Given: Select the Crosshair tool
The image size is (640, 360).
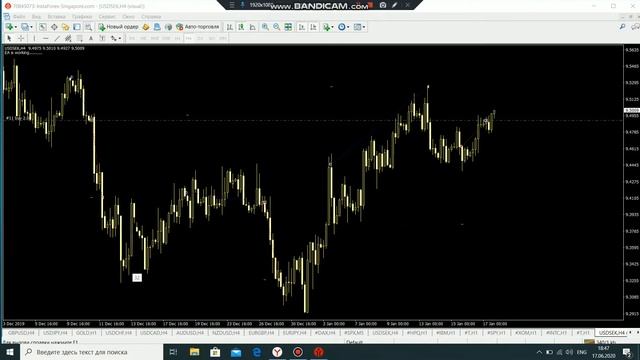Looking at the screenshot, I should tap(20, 38).
